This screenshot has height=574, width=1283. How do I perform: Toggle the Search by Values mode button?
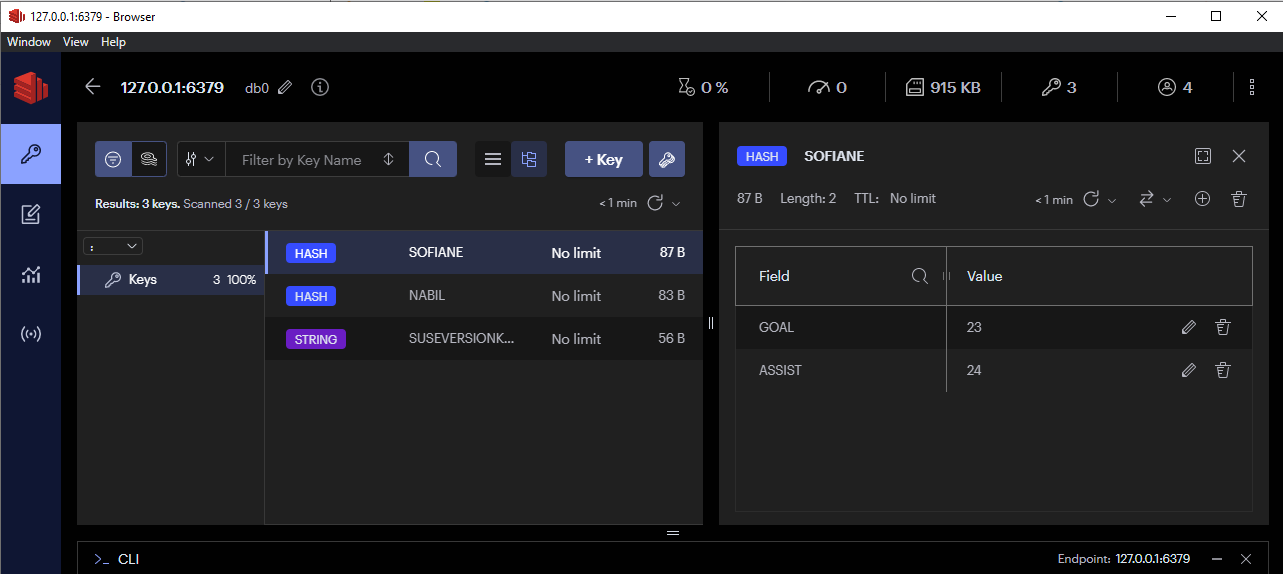[149, 159]
